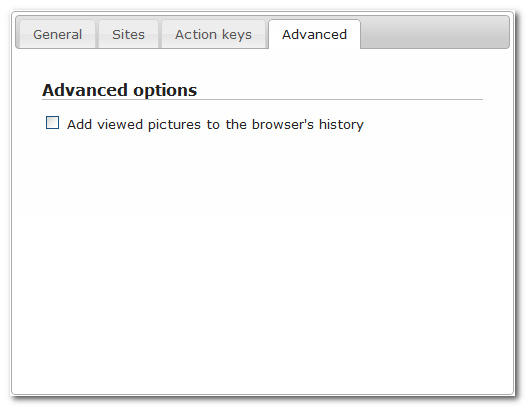
Task: Click the "Add viewed pictures" checkbox label text
Action: pyautogui.click(x=215, y=124)
